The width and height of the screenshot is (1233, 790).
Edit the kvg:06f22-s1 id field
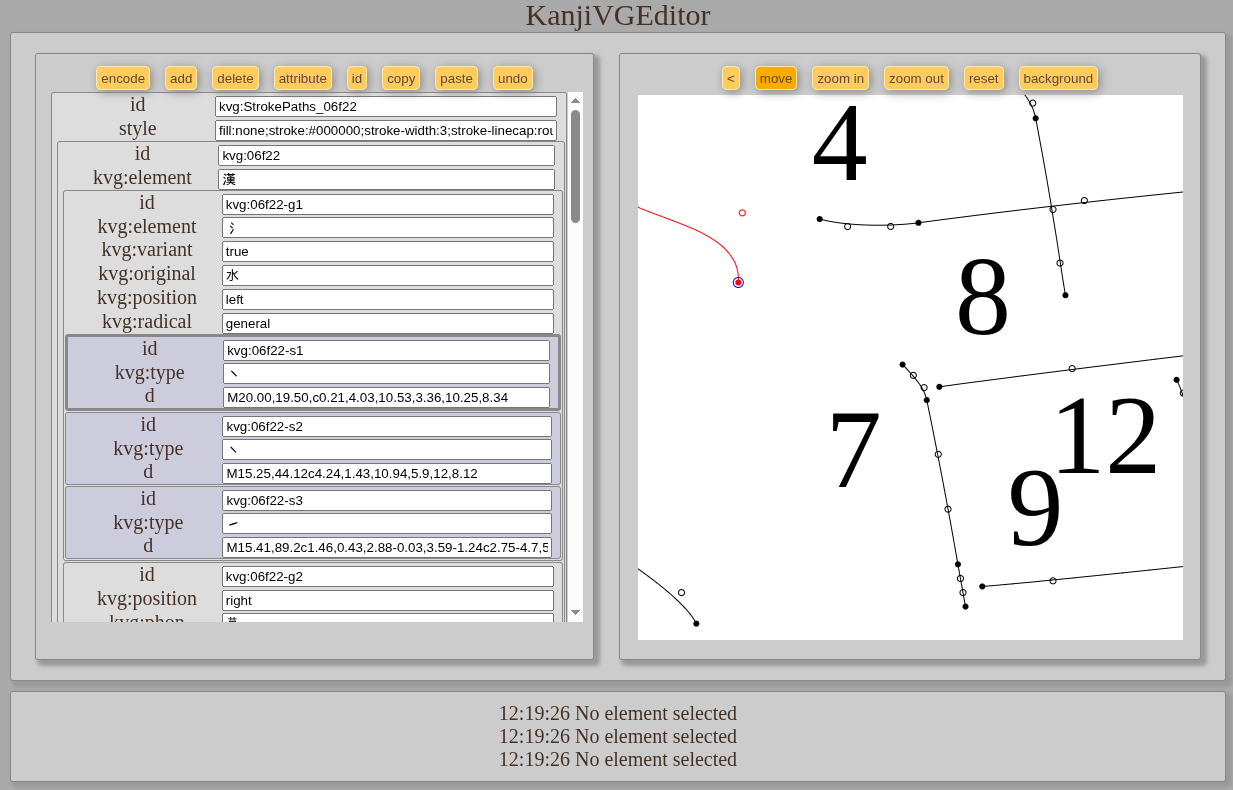point(386,350)
